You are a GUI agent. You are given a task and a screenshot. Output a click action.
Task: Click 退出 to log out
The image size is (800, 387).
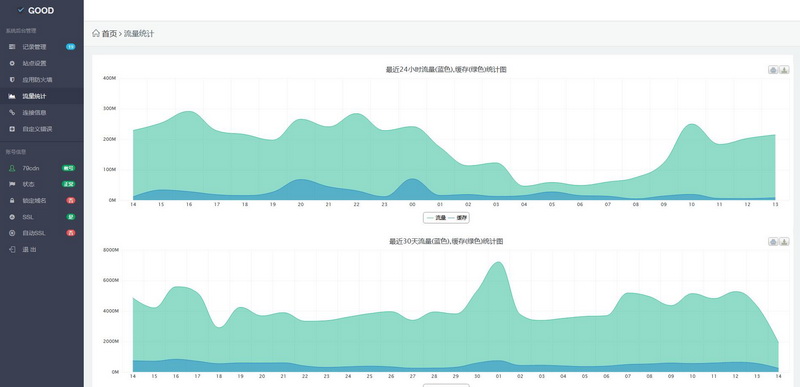point(29,249)
